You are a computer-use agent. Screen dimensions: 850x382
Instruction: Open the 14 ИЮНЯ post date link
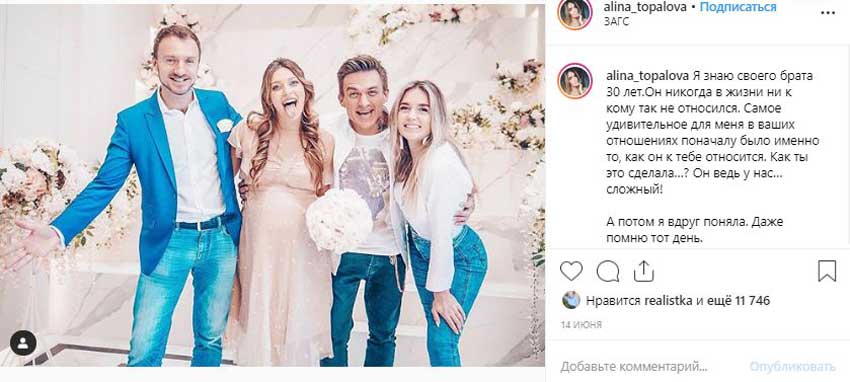(581, 325)
